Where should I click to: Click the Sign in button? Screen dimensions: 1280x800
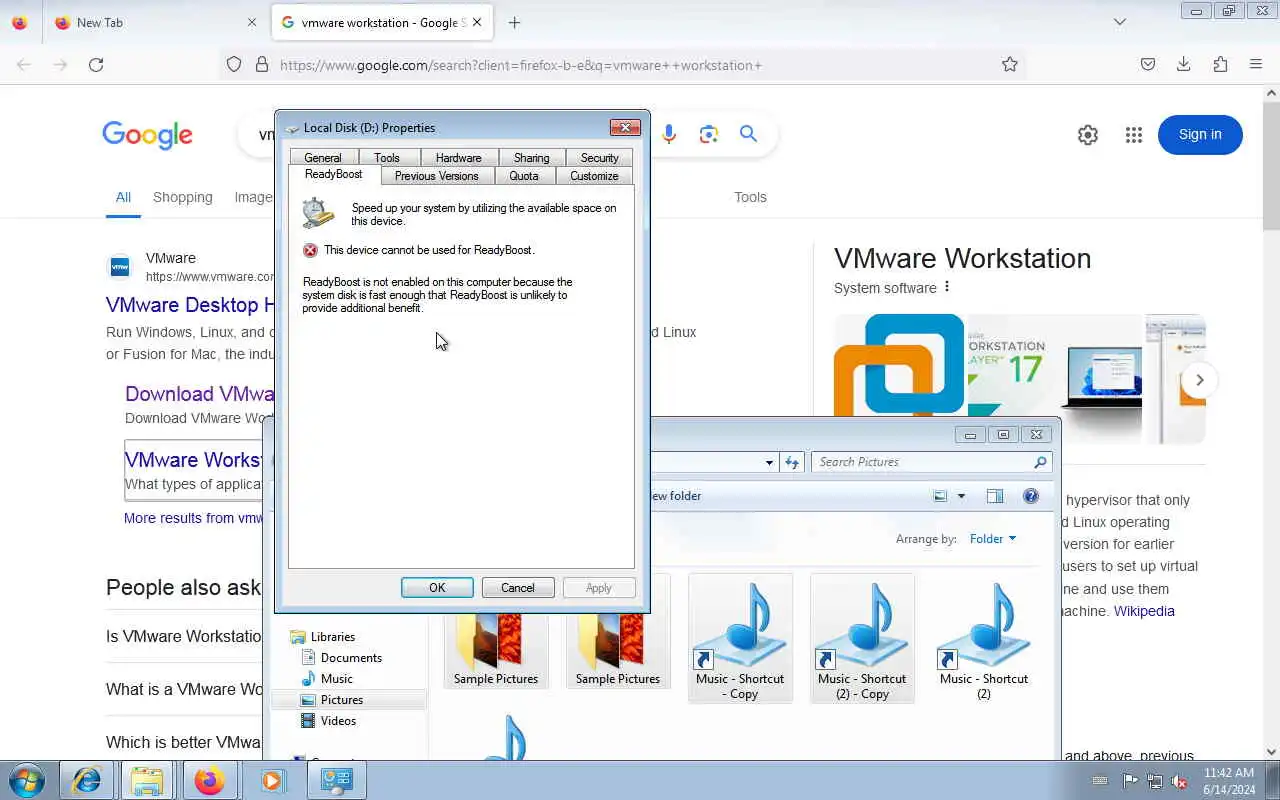[1200, 135]
